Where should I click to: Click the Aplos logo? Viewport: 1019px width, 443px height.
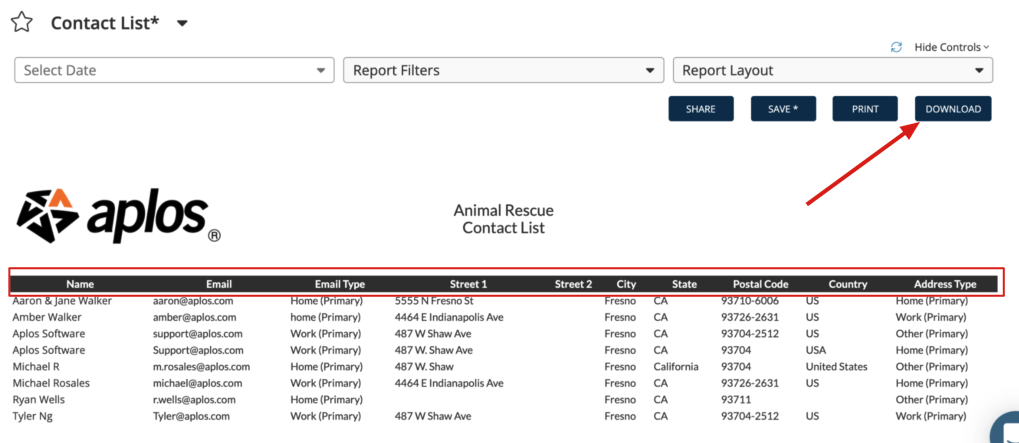pos(118,216)
